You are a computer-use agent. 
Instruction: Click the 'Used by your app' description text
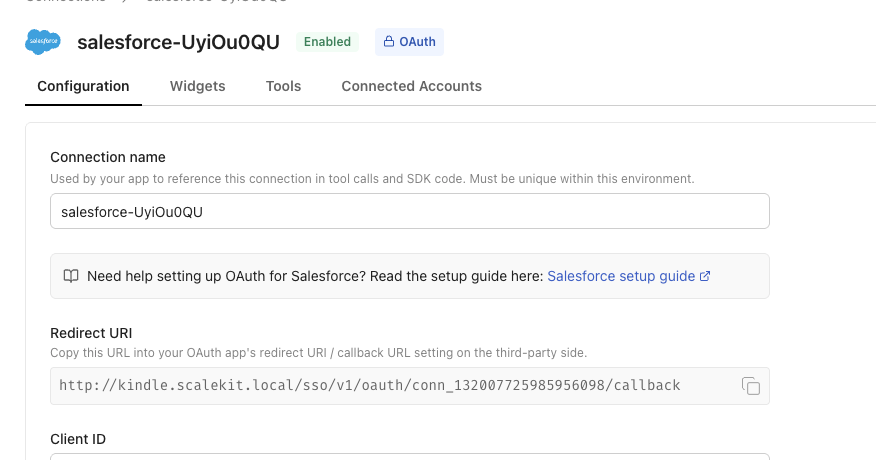[372, 179]
